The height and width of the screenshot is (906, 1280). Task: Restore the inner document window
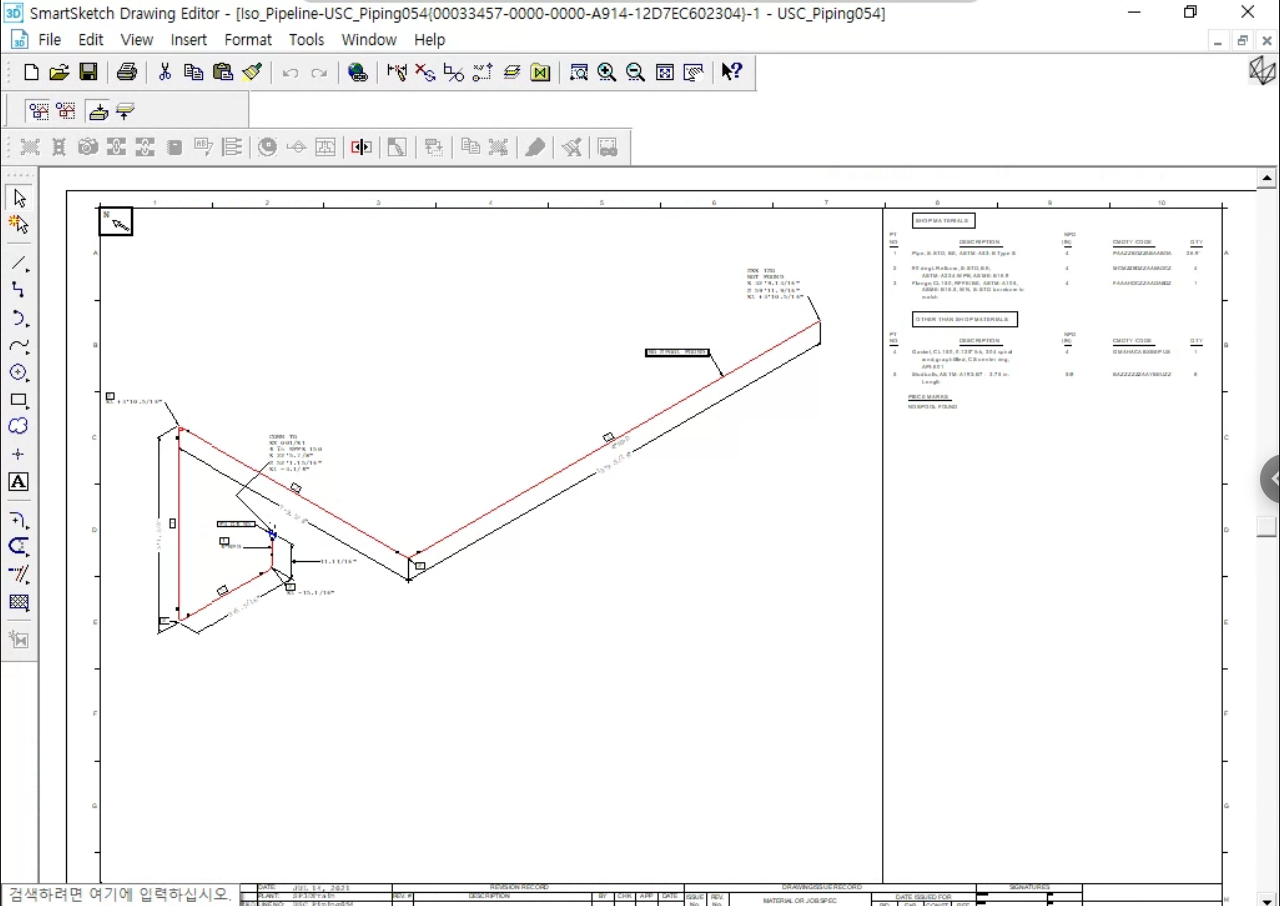[x=1242, y=41]
